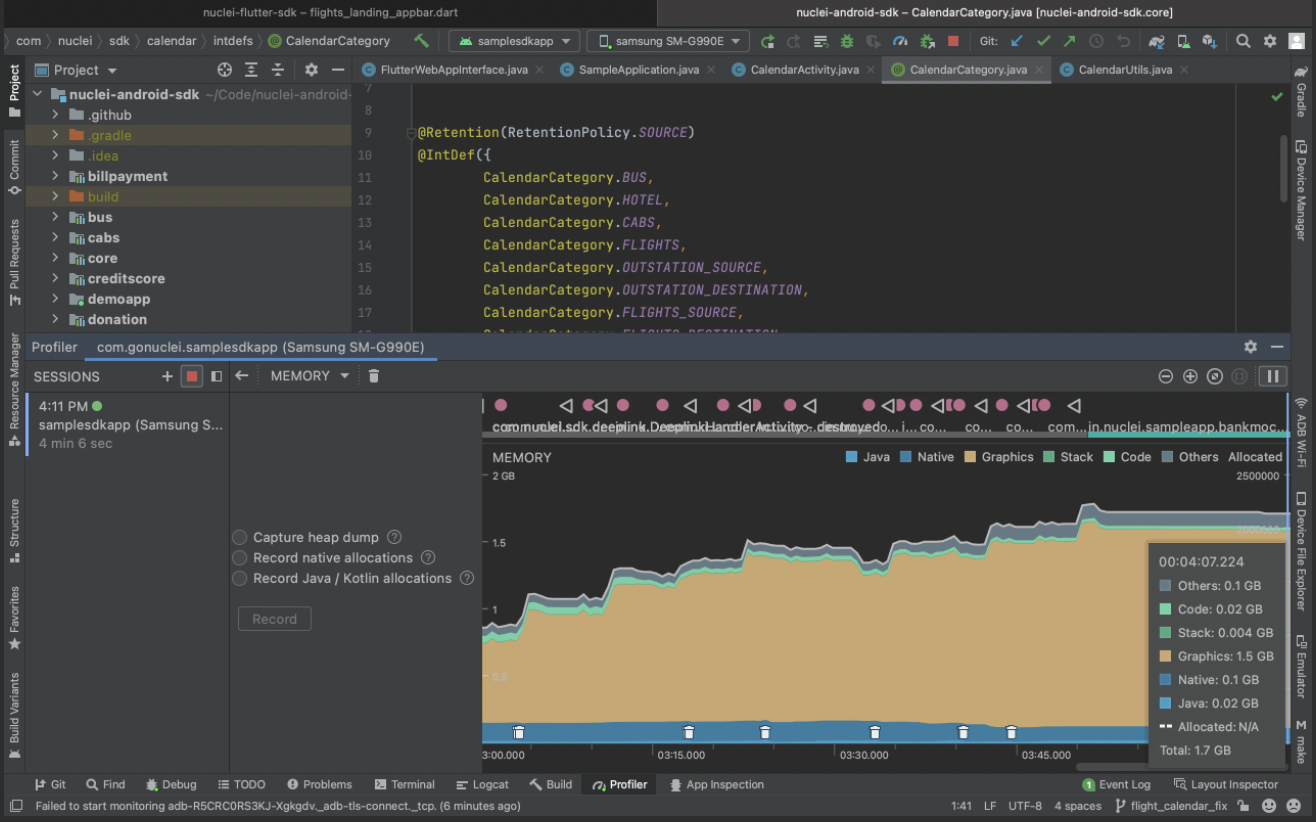Image resolution: width=1316 pixels, height=822 pixels.
Task: Click the red Stop session button in Sessions
Action: (192, 376)
